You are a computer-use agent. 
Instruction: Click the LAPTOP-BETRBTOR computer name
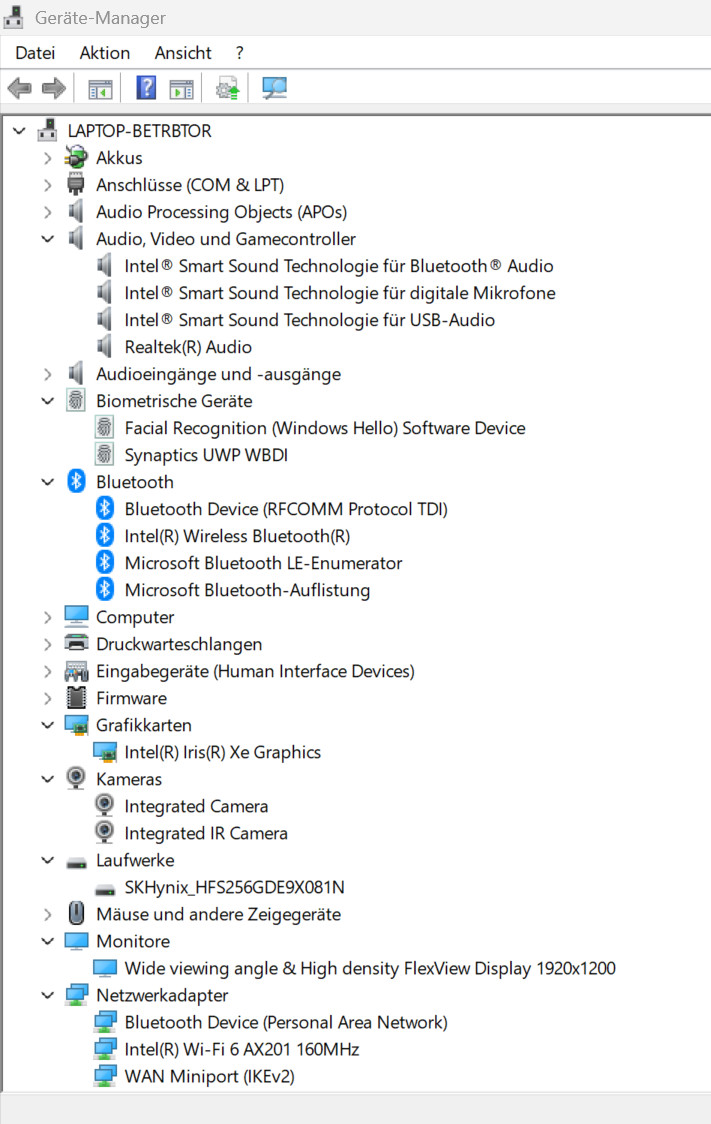click(x=139, y=130)
